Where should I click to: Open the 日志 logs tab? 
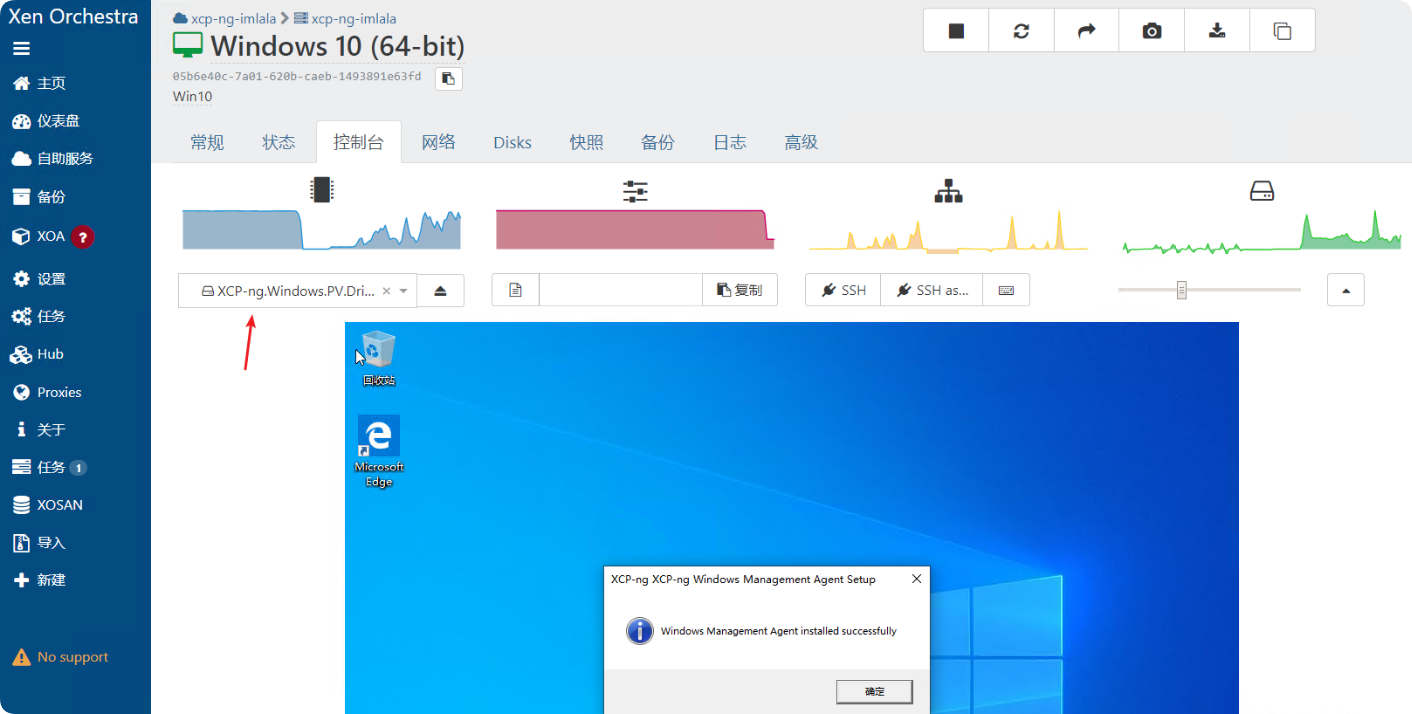click(730, 142)
